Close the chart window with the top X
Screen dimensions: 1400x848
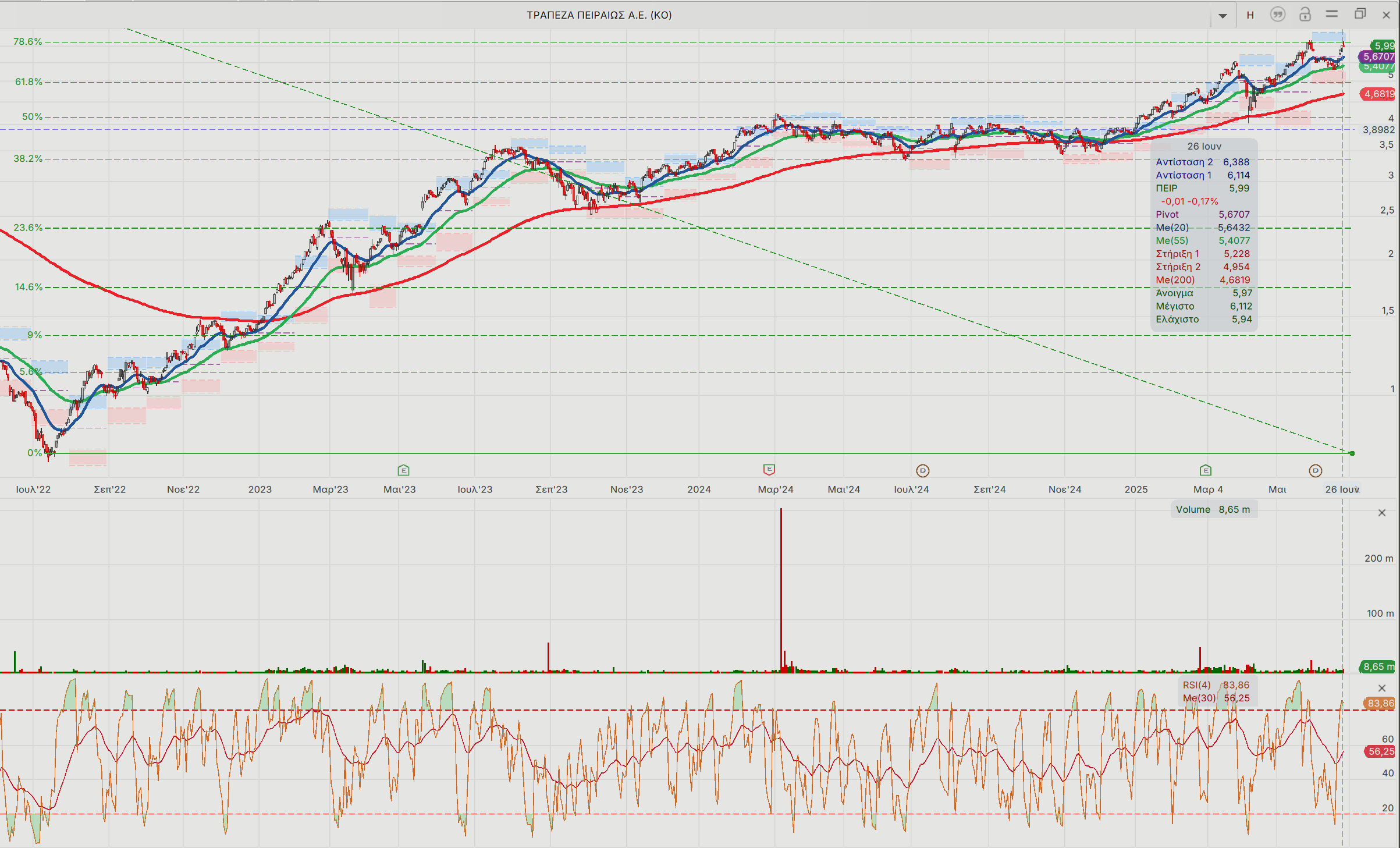pos(1387,15)
